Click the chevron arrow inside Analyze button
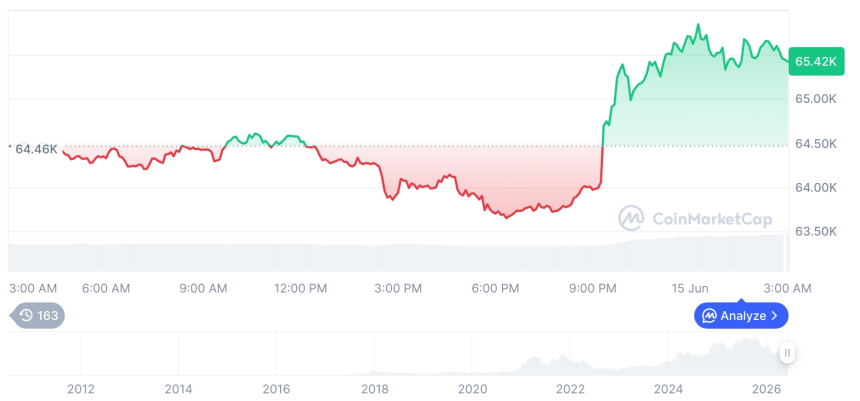 click(x=774, y=315)
